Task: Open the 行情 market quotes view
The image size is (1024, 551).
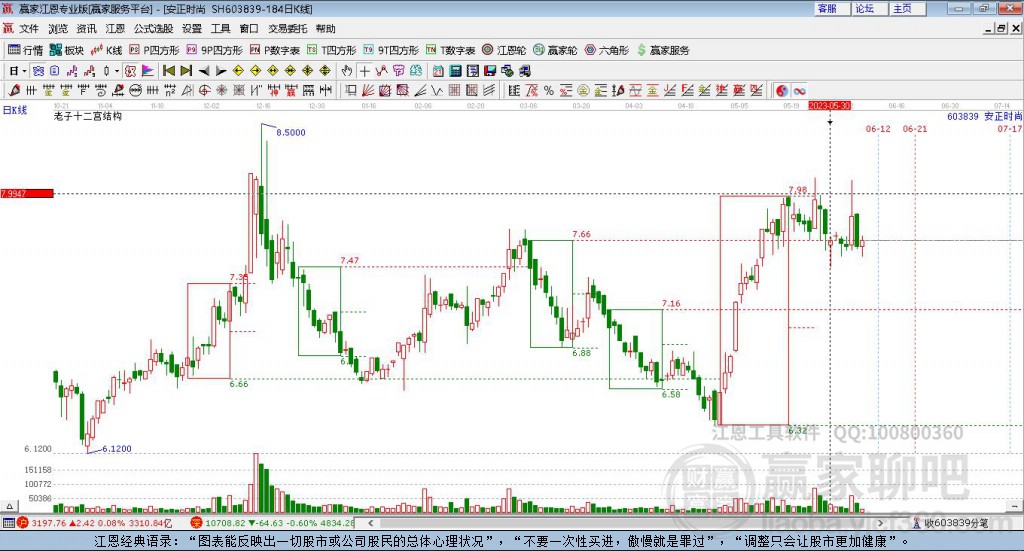Action: click(x=25, y=50)
